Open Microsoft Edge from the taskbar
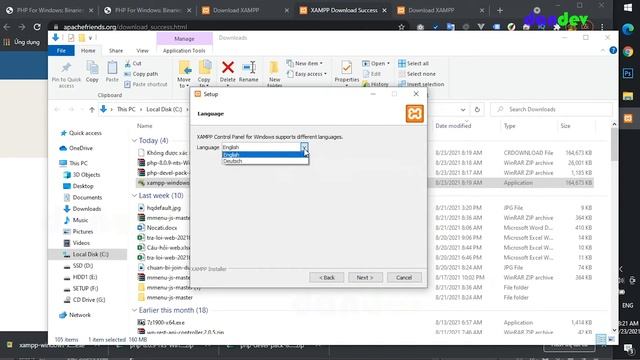Viewport: 640px width, 360px height. pos(628,29)
